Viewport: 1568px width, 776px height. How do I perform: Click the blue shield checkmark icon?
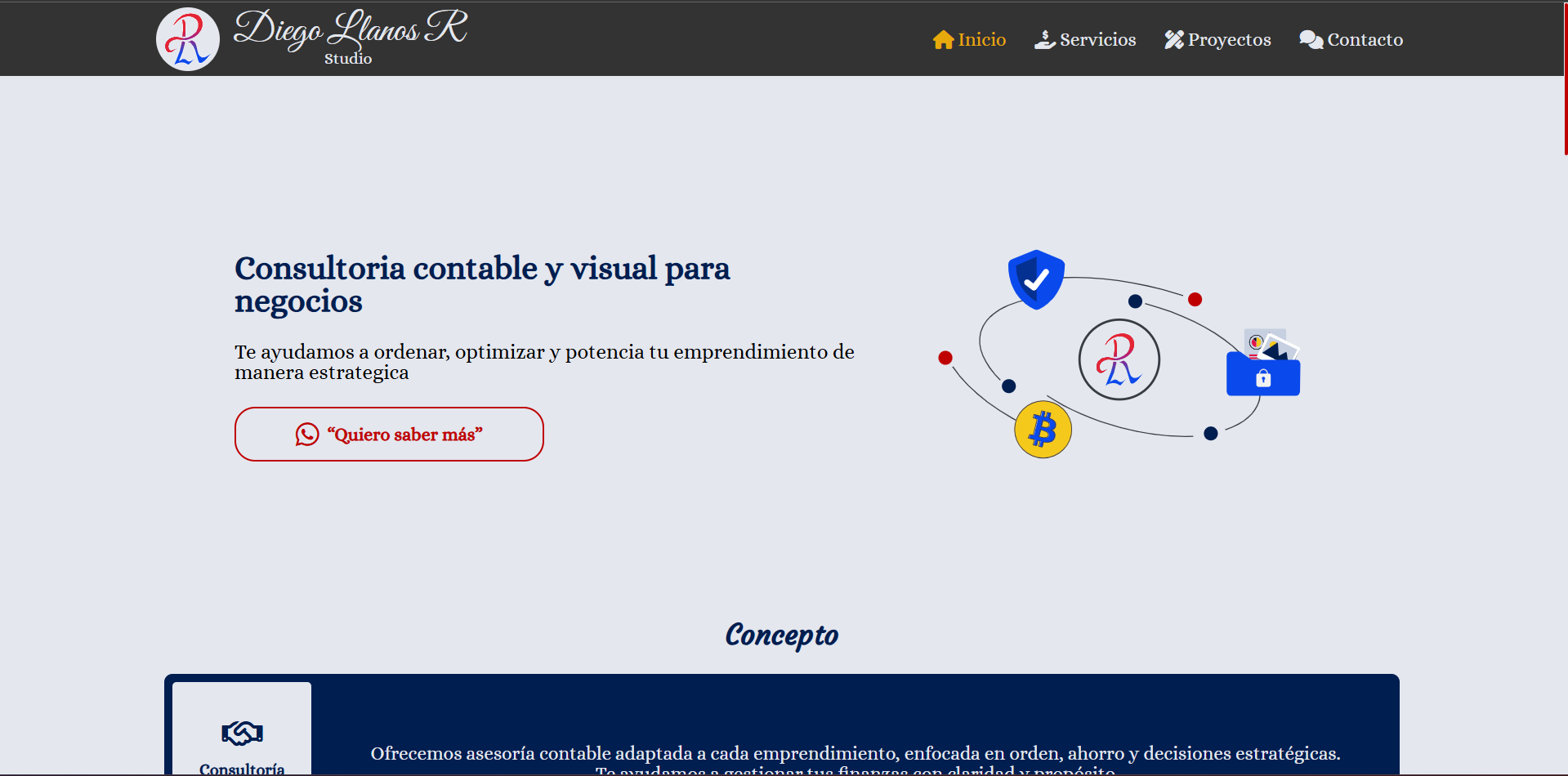pos(1036,279)
